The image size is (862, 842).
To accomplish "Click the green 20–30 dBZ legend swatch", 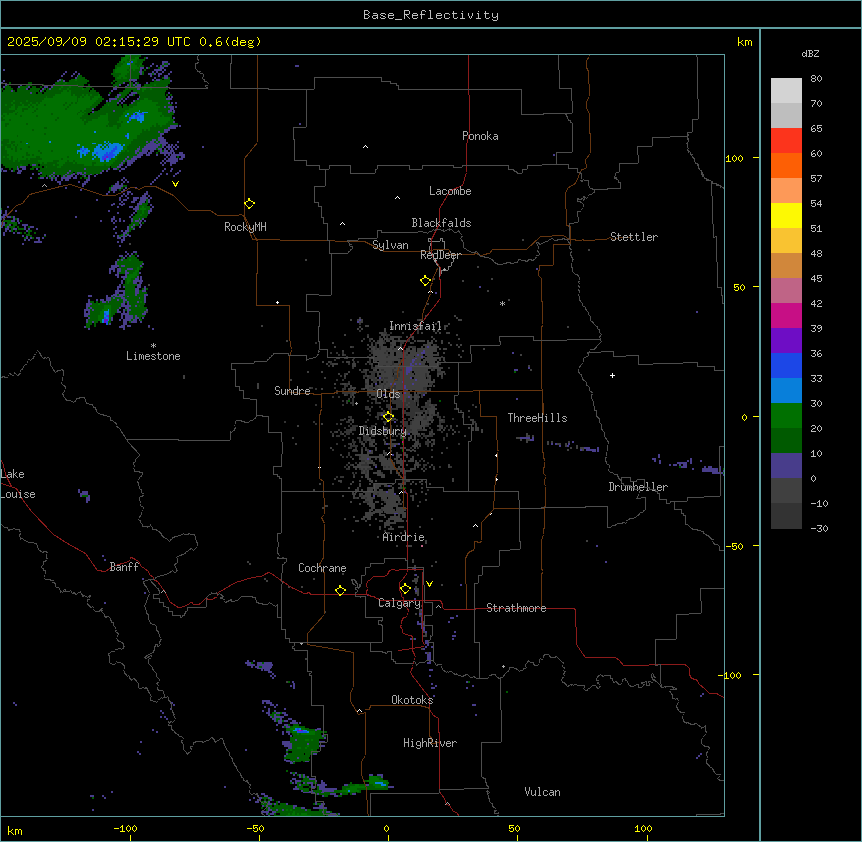I will tap(786, 416).
